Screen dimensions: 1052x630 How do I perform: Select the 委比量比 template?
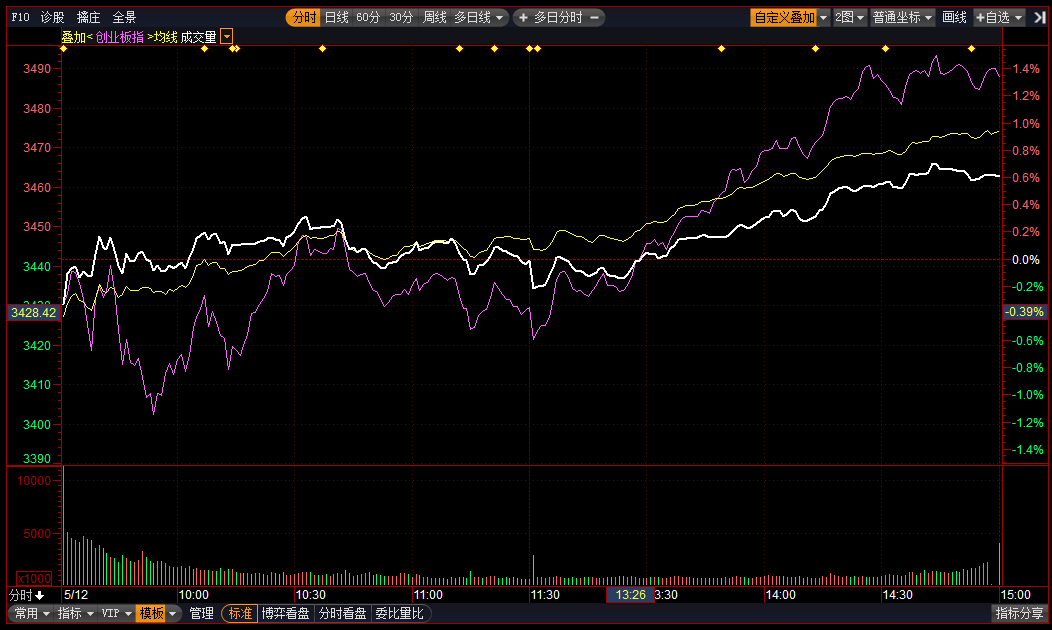(x=399, y=613)
